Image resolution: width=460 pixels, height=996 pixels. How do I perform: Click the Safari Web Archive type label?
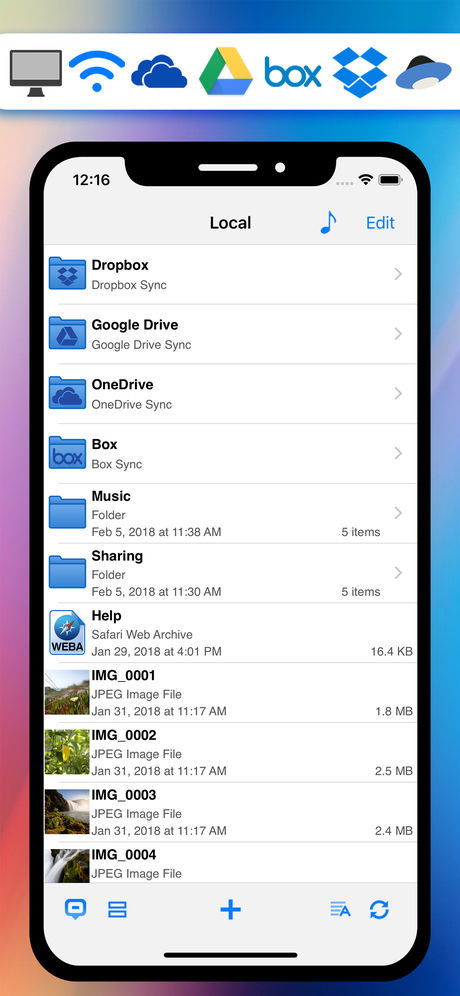tap(142, 634)
